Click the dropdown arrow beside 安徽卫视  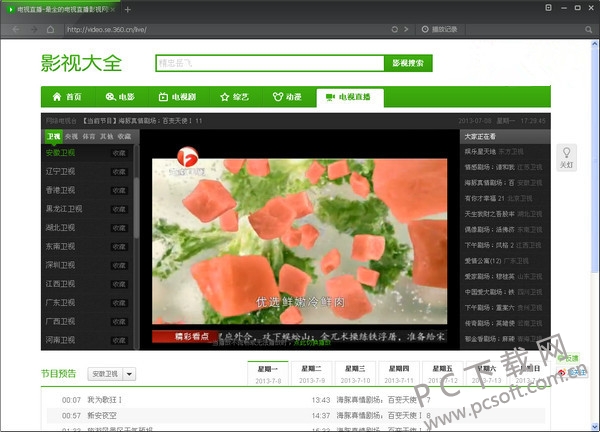(x=129, y=374)
